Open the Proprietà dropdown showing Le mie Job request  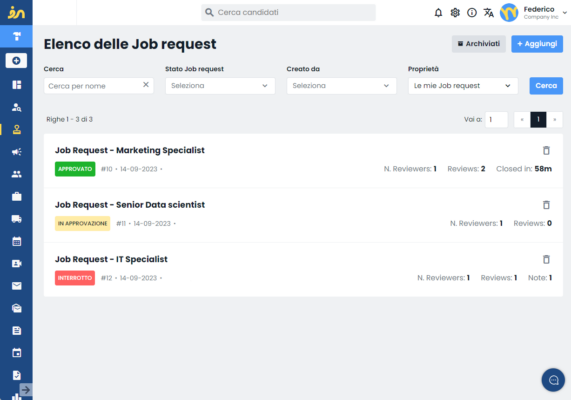(x=462, y=86)
